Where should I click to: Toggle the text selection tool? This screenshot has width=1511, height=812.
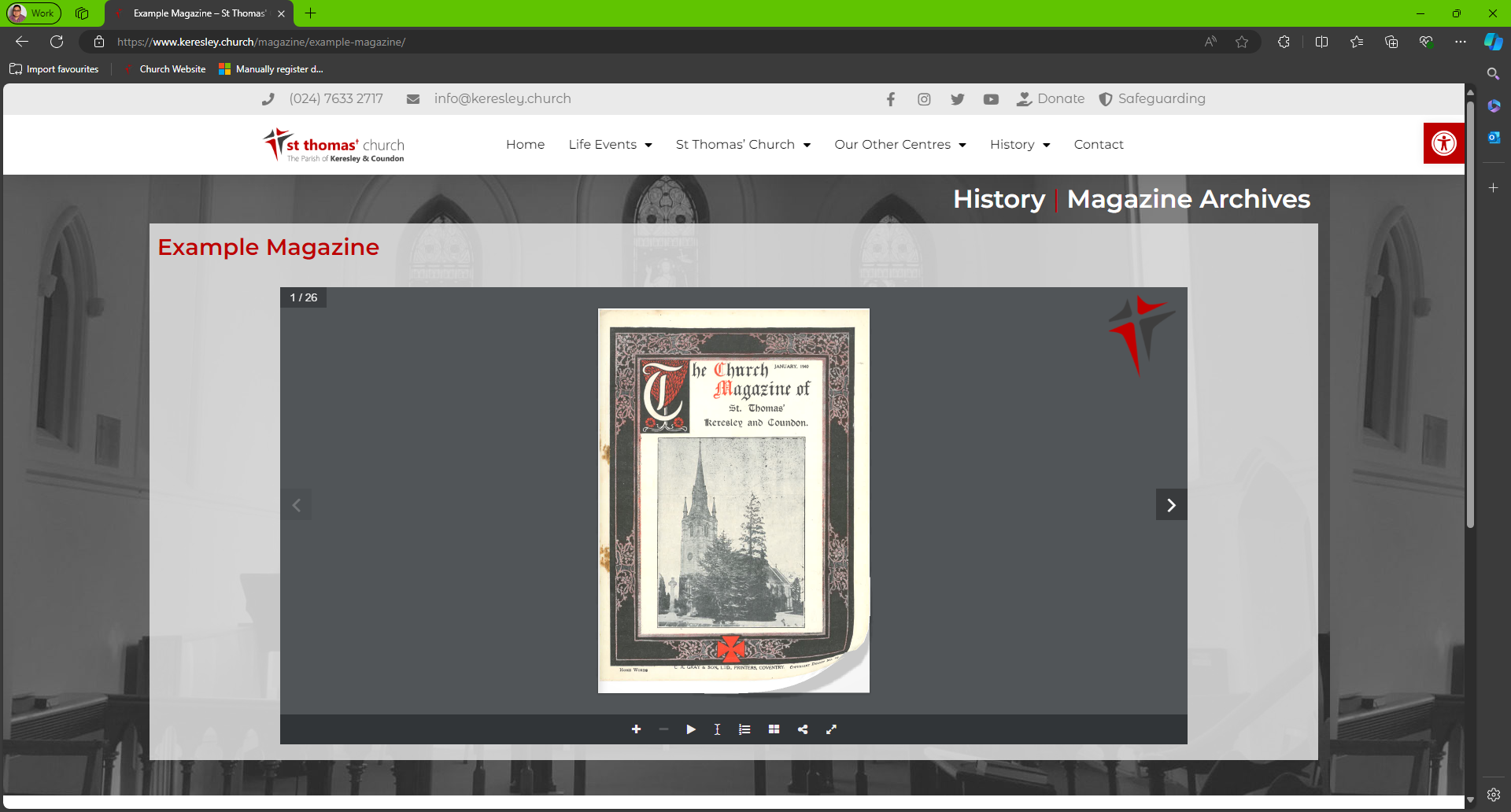pos(717,729)
